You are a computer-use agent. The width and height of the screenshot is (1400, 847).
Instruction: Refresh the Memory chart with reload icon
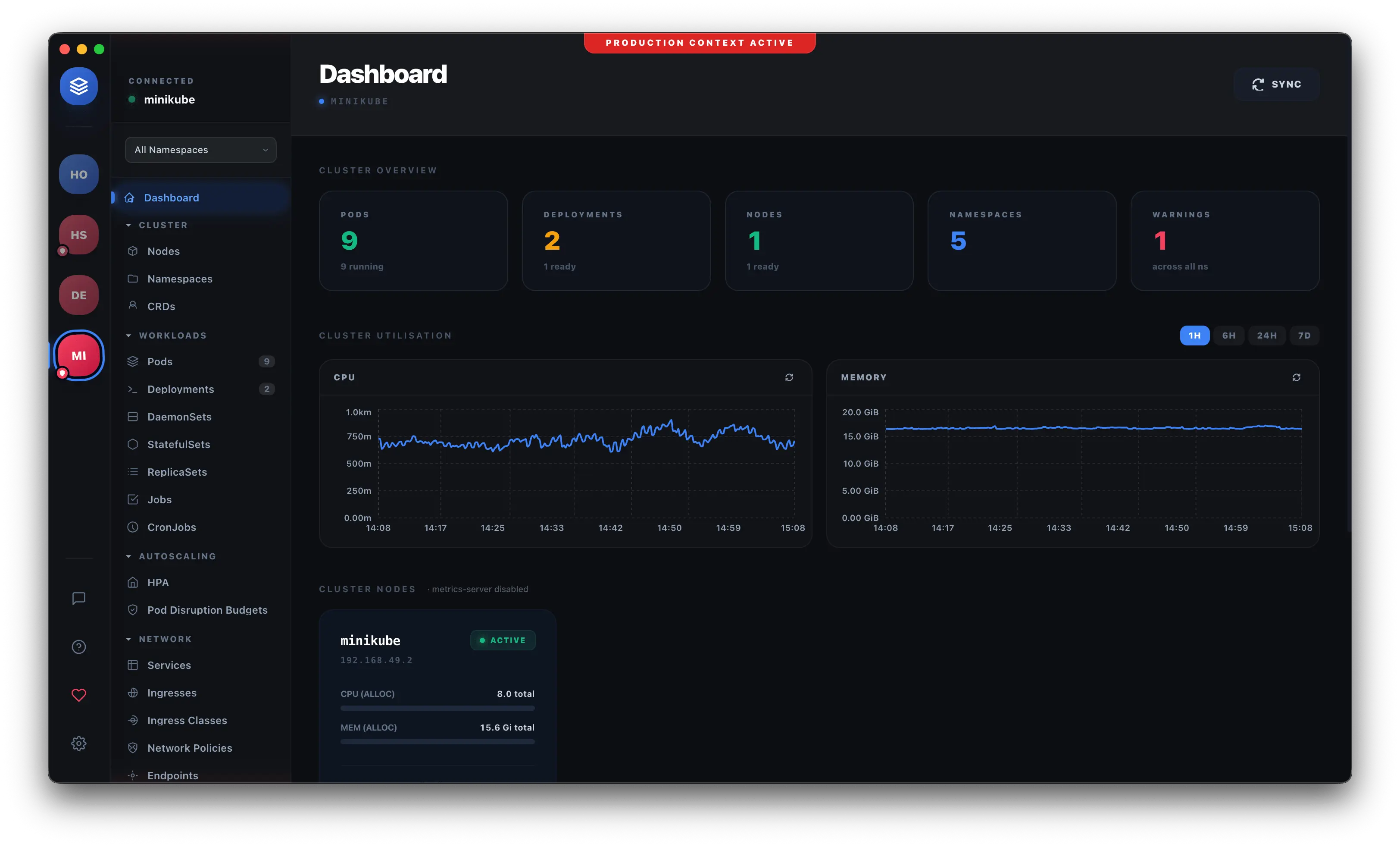[x=1296, y=377]
